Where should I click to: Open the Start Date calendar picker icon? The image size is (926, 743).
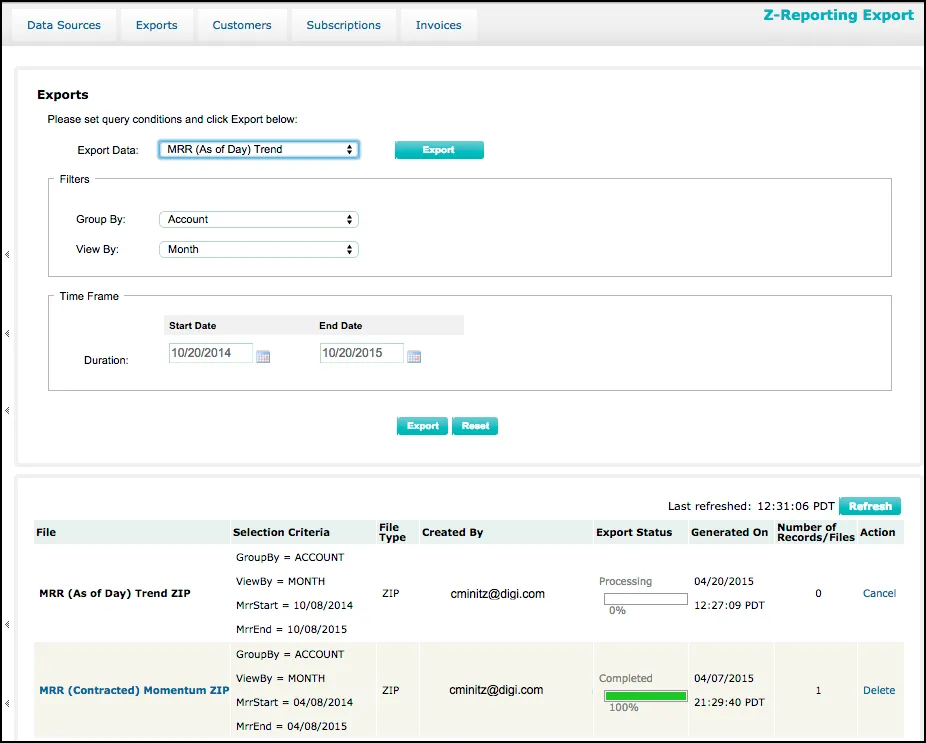click(x=263, y=356)
